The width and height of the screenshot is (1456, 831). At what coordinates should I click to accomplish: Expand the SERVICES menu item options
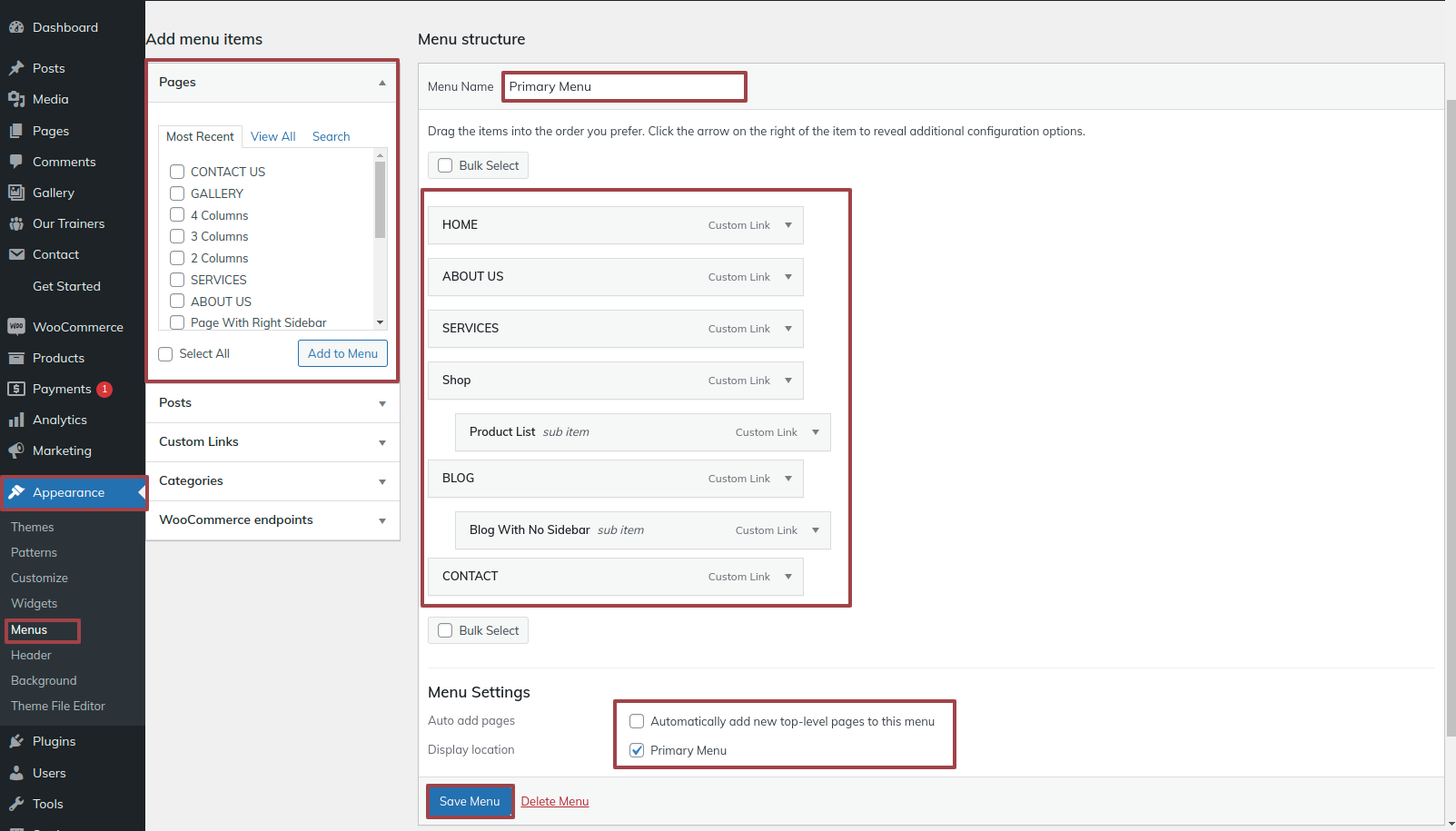tap(788, 329)
